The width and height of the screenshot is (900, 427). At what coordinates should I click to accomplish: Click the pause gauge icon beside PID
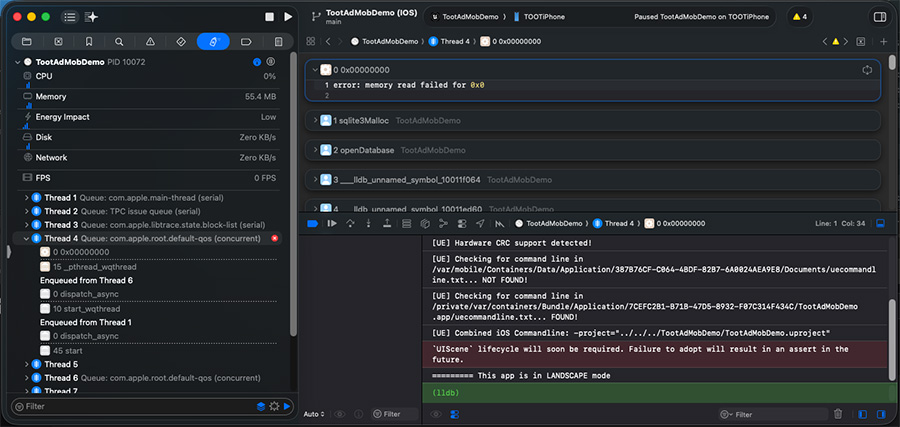tap(271, 62)
